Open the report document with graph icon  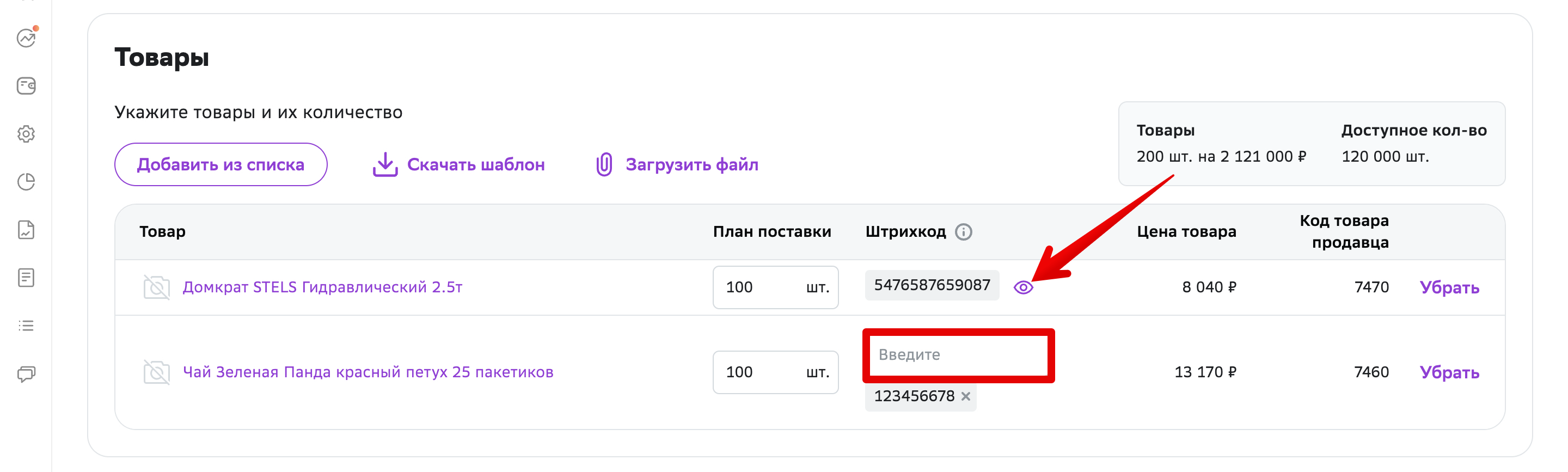[26, 230]
